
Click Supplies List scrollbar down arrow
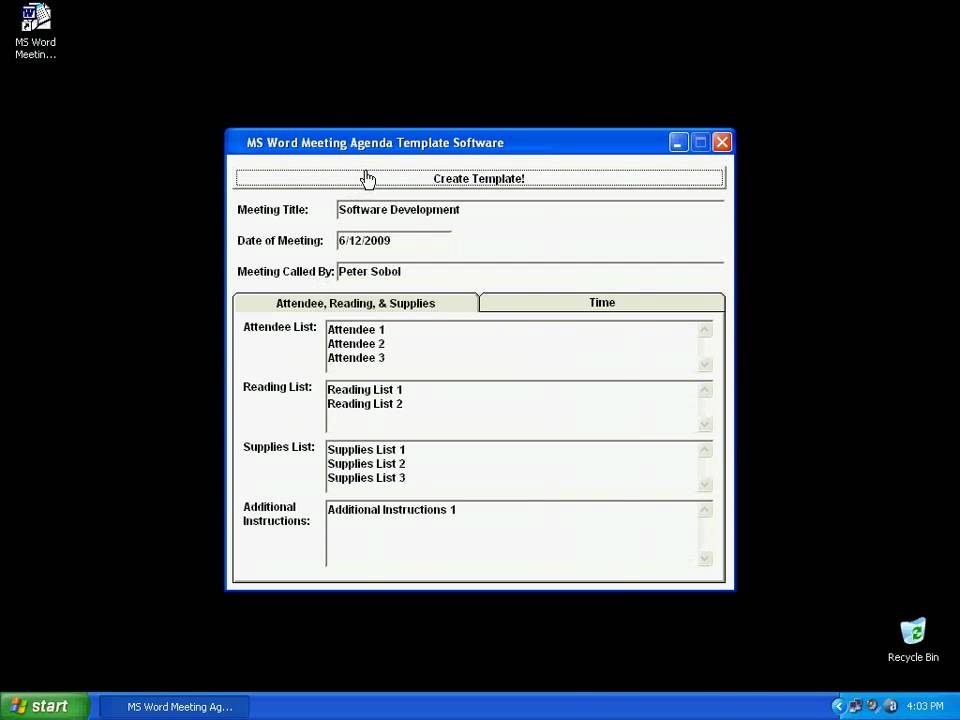[705, 484]
